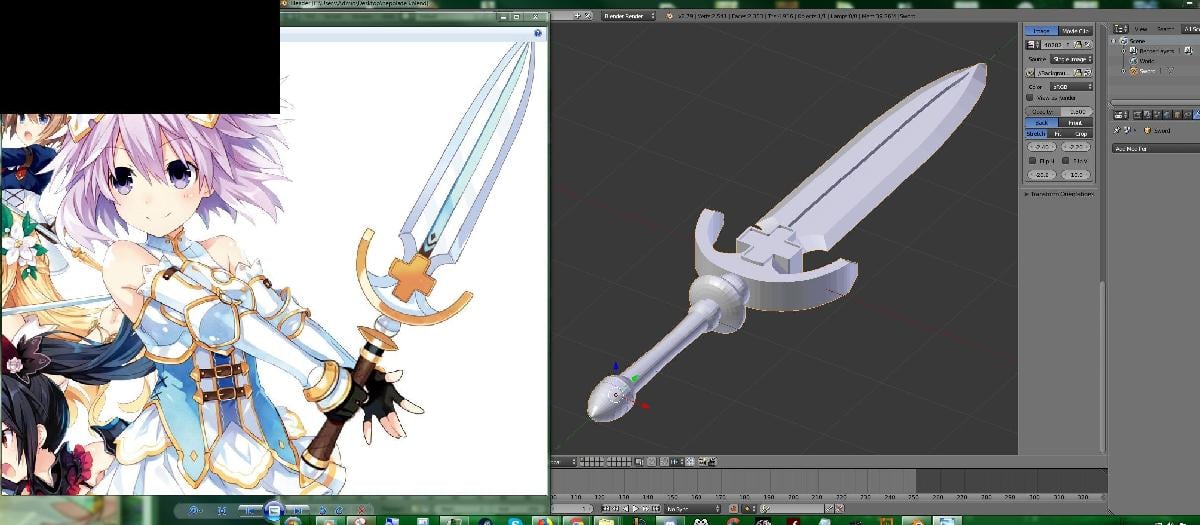Open the Scene properties tab icon
Screen dimensions: 1200x525
pos(1157,114)
